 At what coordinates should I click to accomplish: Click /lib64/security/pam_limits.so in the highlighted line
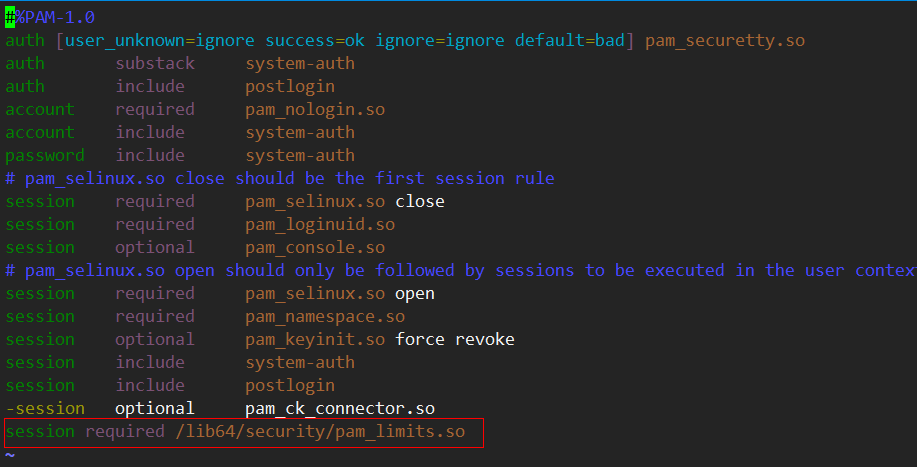(320, 432)
